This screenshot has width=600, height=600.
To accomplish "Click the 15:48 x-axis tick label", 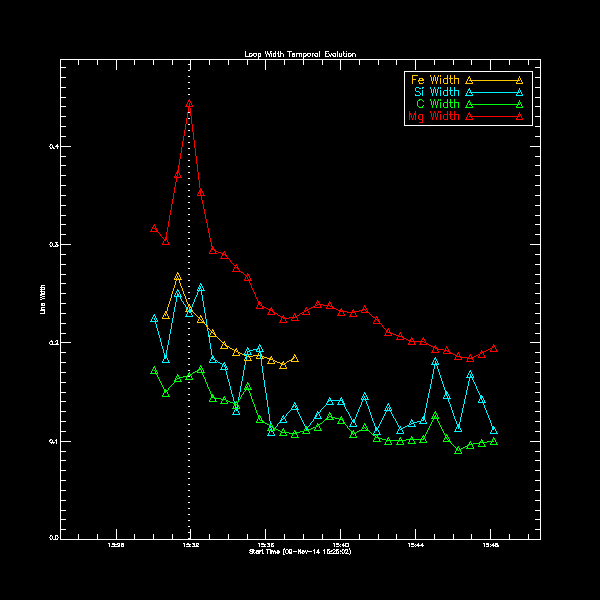I will pyautogui.click(x=490, y=545).
